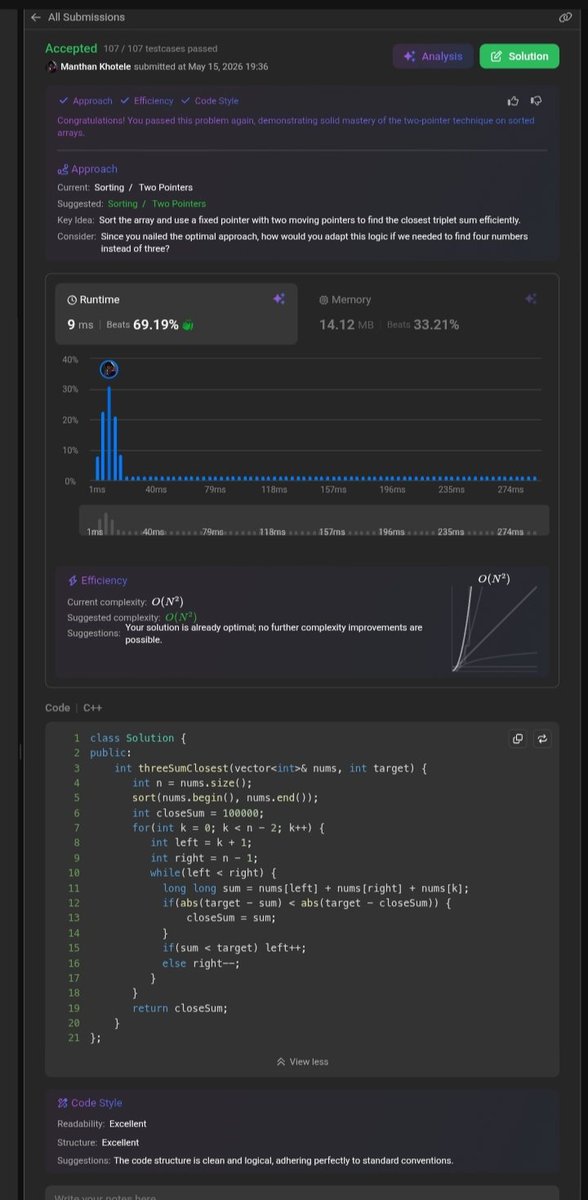This screenshot has width=588, height=1200.
Task: Click the clock icon beside Runtime
Action: 72,300
